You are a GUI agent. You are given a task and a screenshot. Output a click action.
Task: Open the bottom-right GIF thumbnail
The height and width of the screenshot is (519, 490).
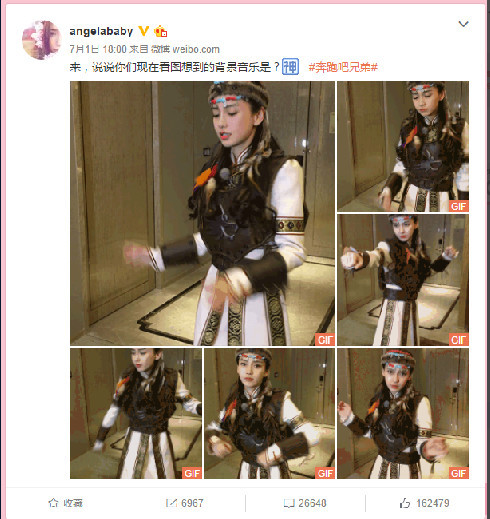[403, 413]
